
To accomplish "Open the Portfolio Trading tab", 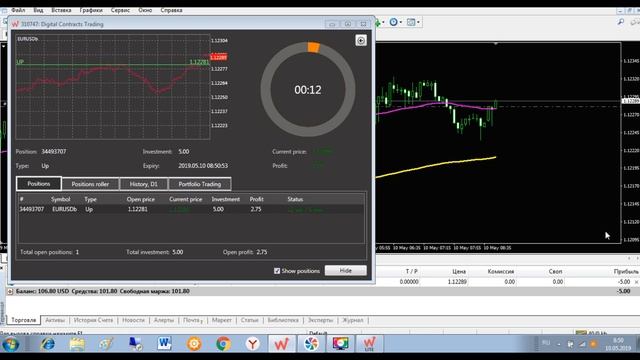I will (200, 184).
